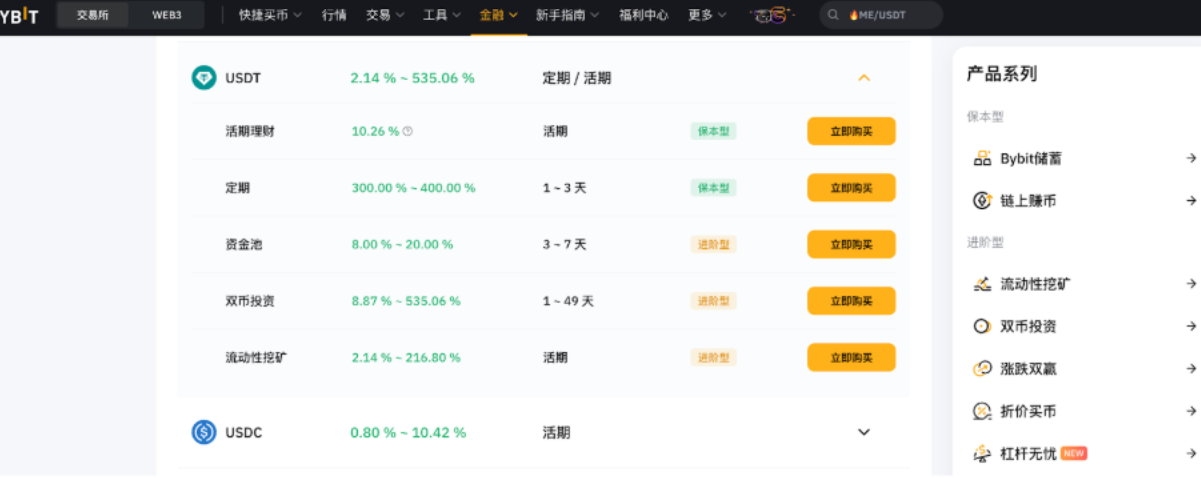Switch to the 交易所 tab
The width and height of the screenshot is (1201, 478).
93,15
